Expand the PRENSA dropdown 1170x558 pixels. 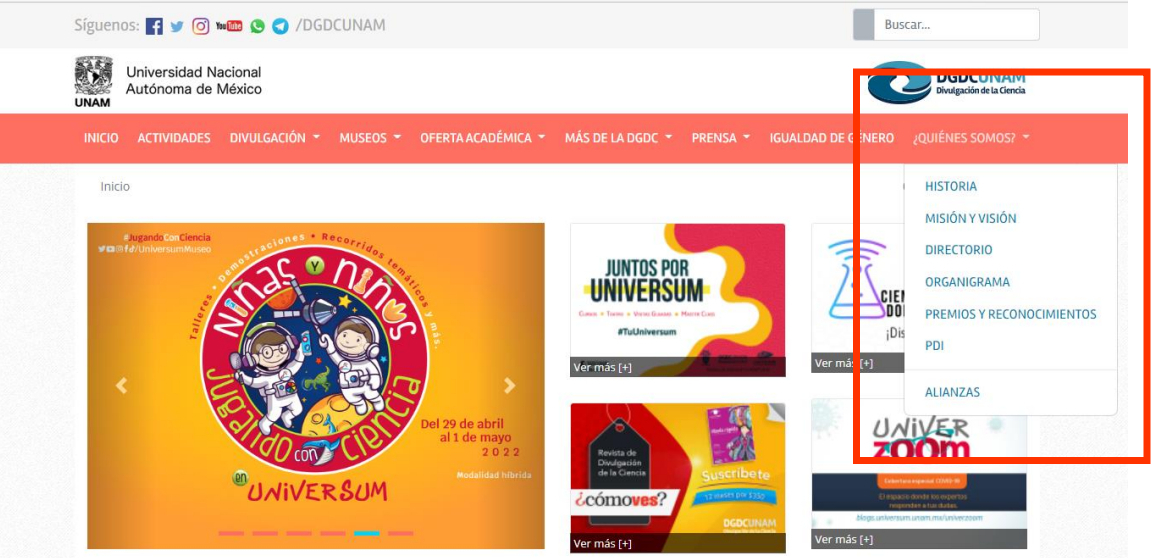coord(721,138)
